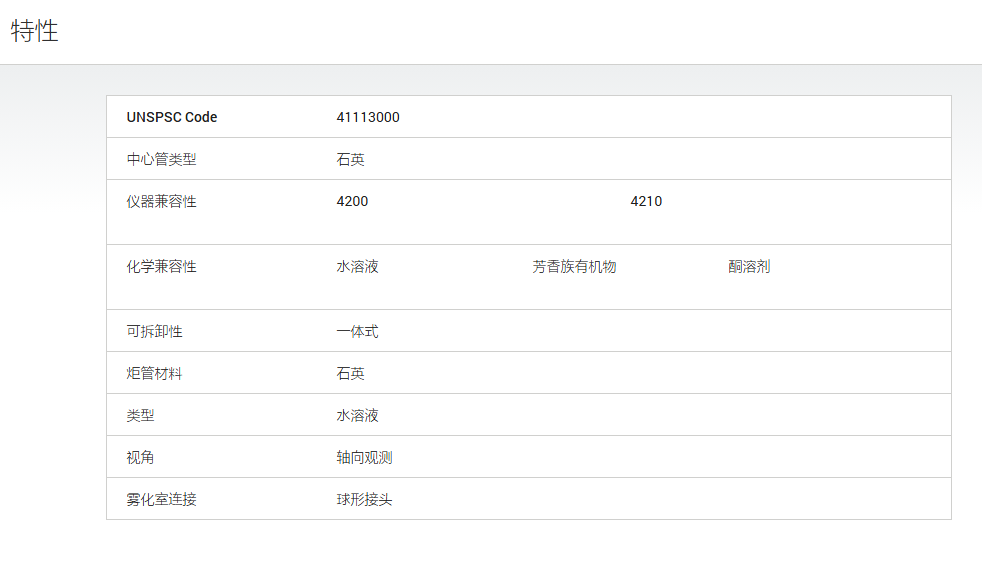Click the 仪器兼容性 label
This screenshot has height=584, width=982.
tap(162, 201)
